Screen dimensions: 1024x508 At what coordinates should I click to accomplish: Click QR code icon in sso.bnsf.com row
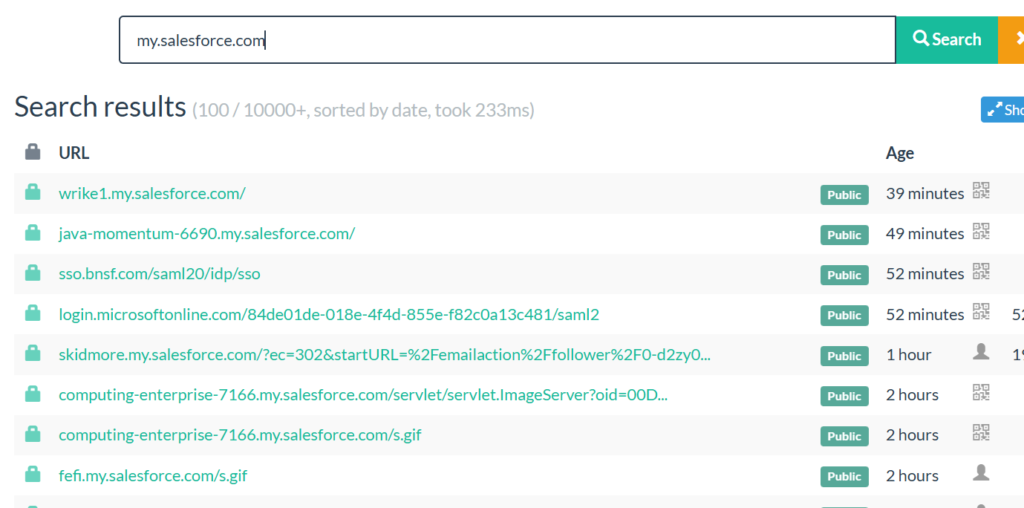[981, 272]
